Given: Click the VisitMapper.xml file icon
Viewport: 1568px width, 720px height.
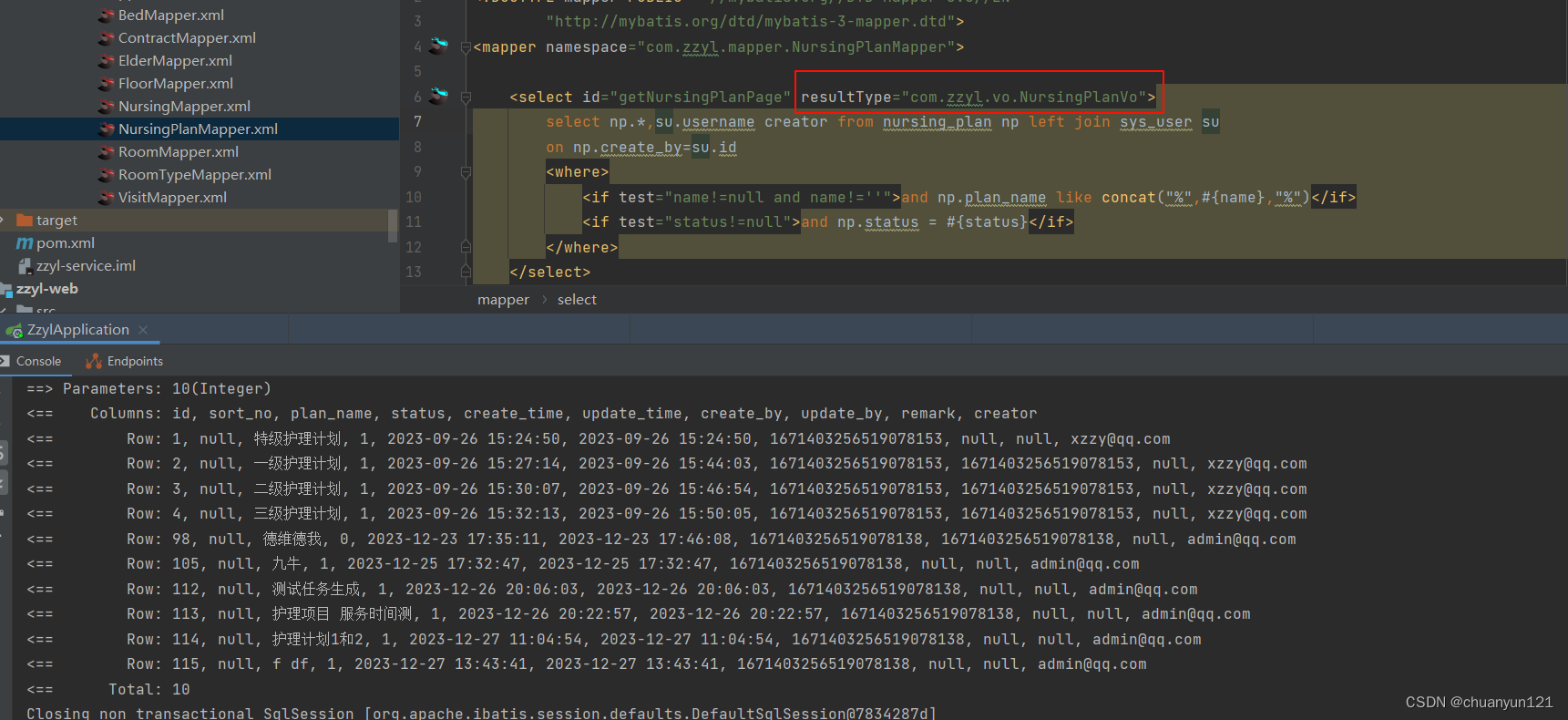Looking at the screenshot, I should 107,198.
